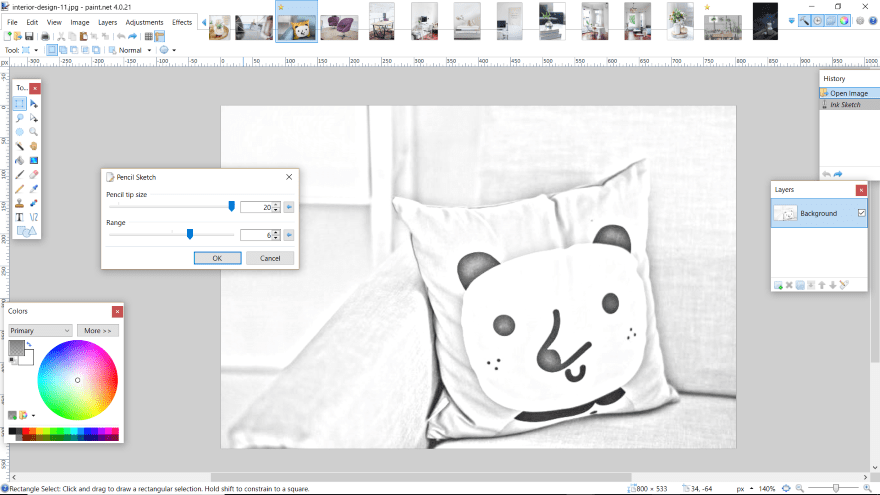Toggle Background layer visibility checkbox
Image resolution: width=880 pixels, height=495 pixels.
tap(861, 213)
